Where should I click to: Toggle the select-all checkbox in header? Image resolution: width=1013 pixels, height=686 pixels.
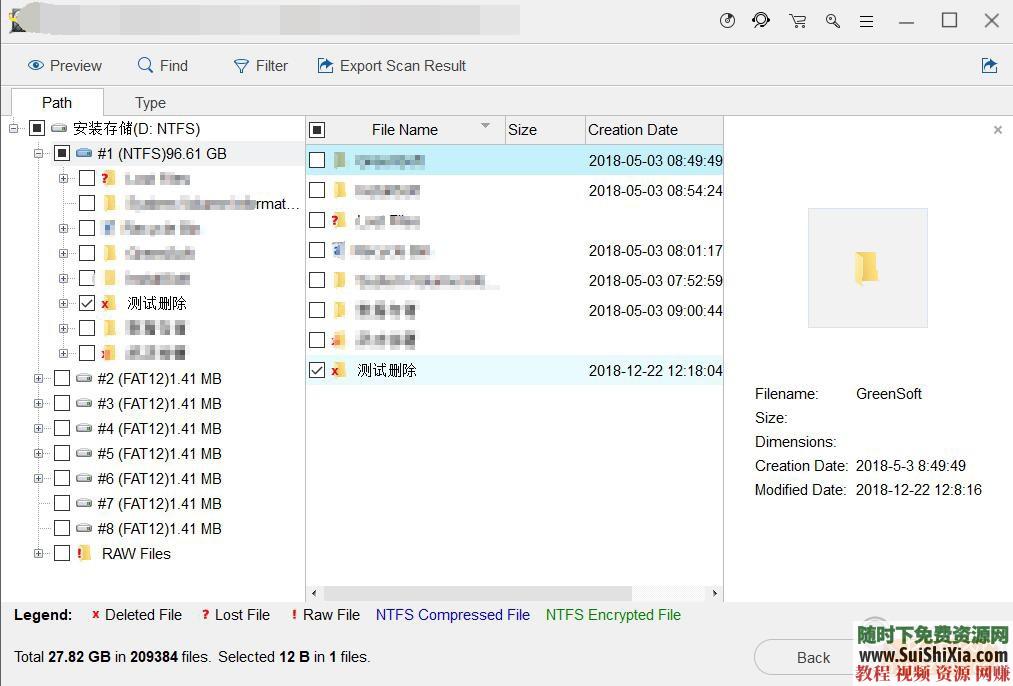coord(317,130)
